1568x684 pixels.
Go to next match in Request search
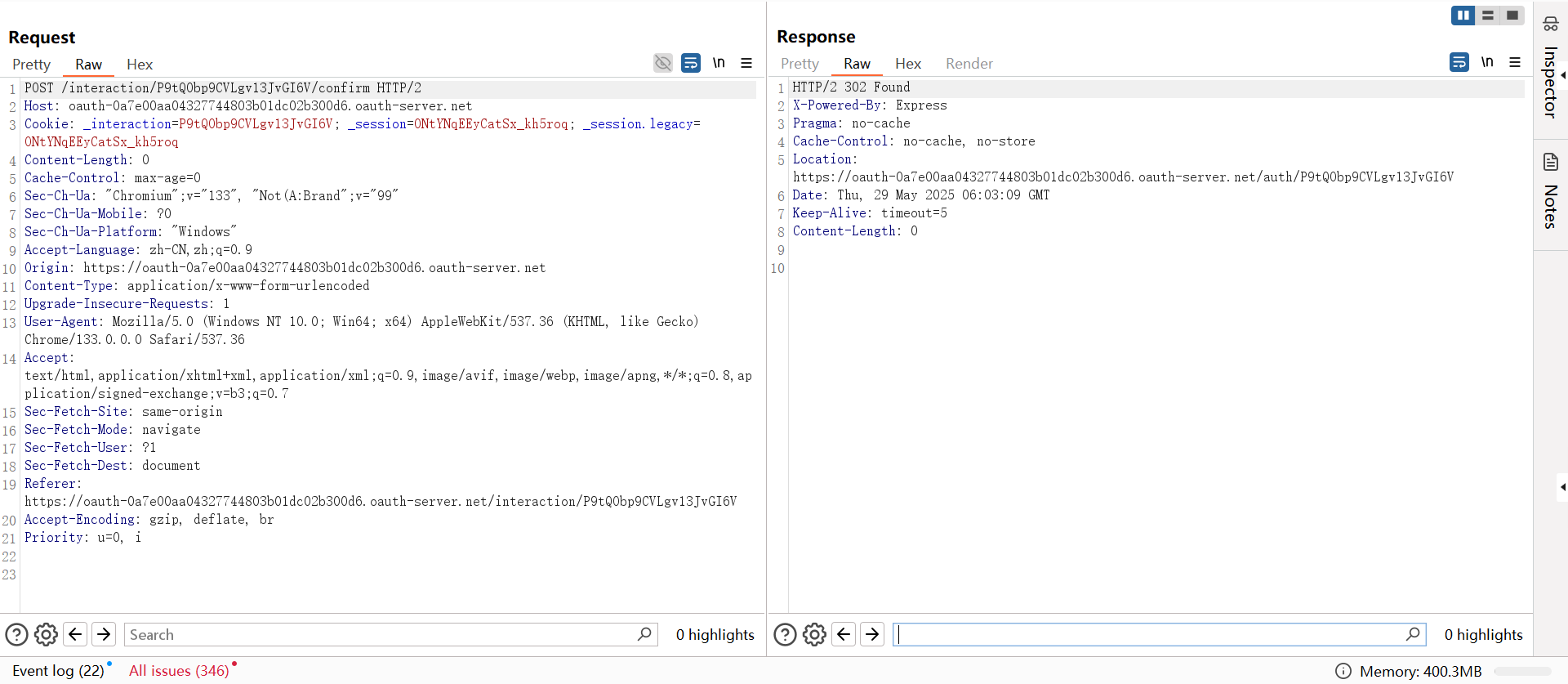coord(104,634)
